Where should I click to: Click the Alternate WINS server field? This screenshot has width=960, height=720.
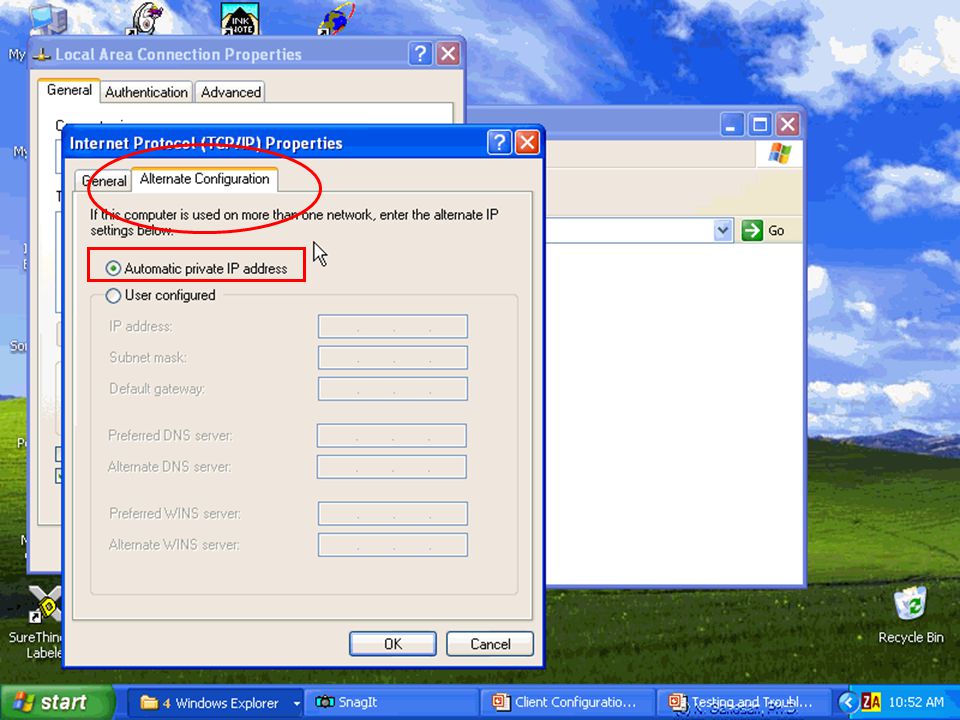392,544
